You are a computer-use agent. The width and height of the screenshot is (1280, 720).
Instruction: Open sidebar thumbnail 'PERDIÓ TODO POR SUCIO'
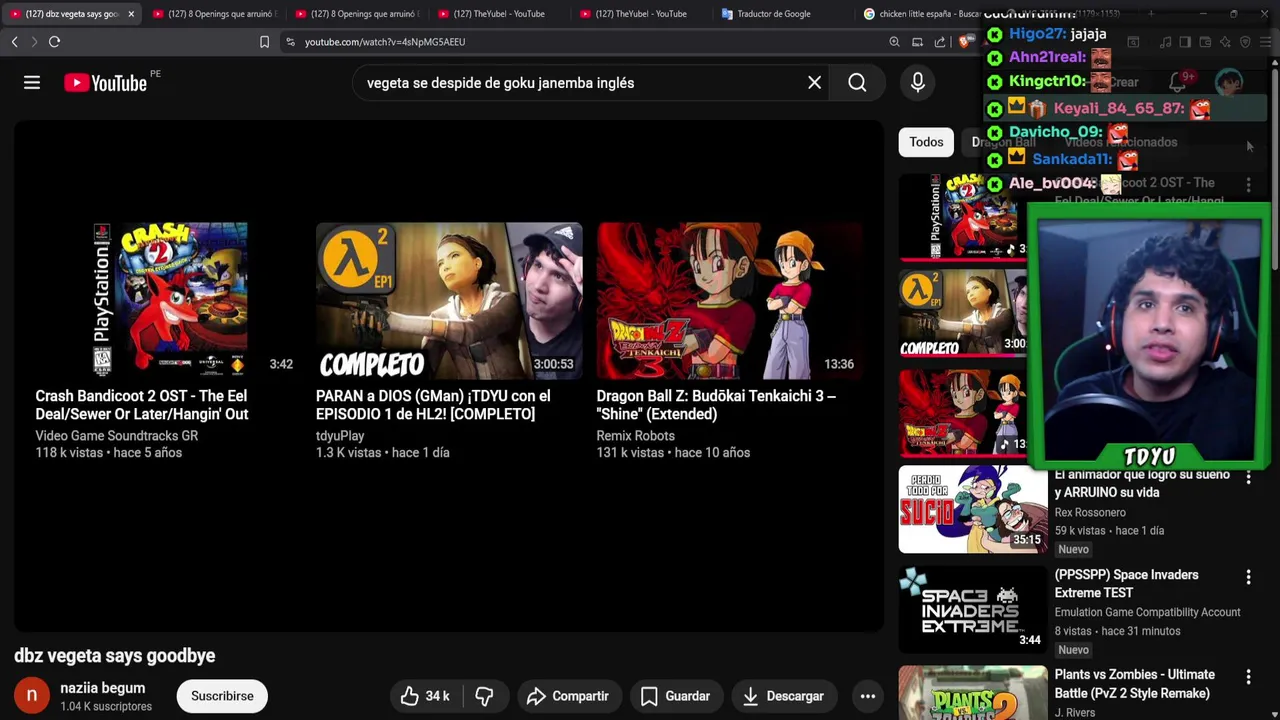click(973, 509)
